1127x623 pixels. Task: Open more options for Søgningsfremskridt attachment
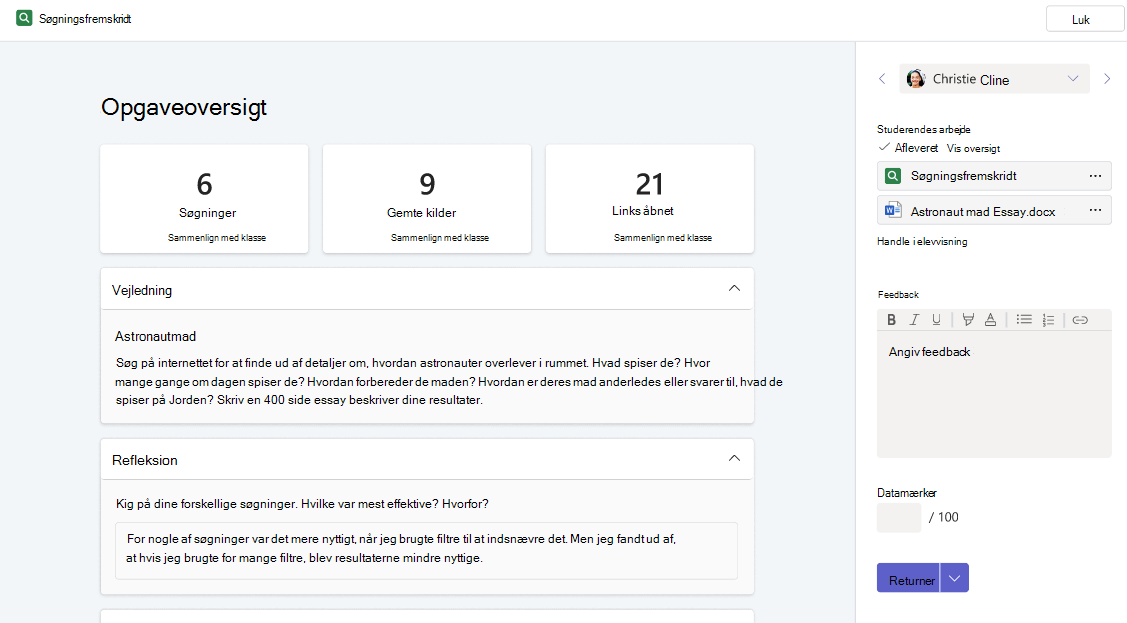(x=1095, y=176)
